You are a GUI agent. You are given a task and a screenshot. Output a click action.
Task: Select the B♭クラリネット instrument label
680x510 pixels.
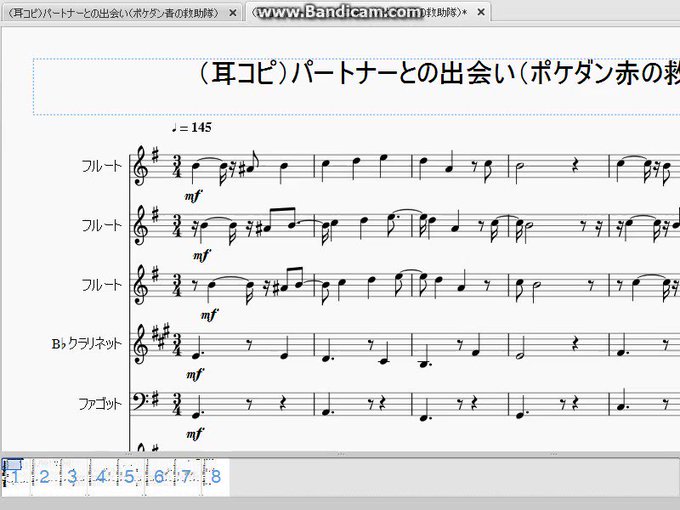(x=87, y=344)
